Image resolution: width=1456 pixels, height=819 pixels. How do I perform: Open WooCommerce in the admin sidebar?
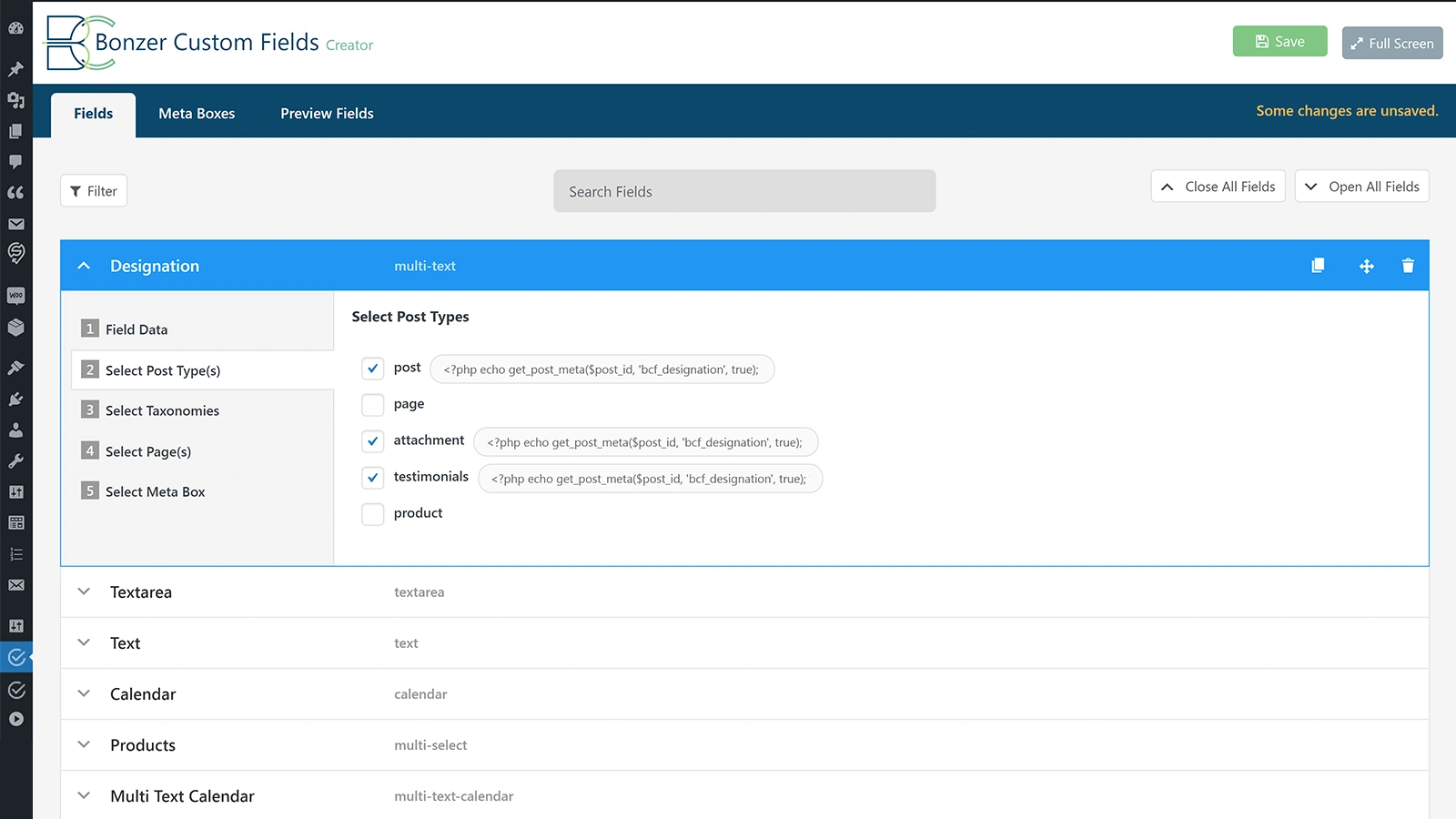[15, 296]
